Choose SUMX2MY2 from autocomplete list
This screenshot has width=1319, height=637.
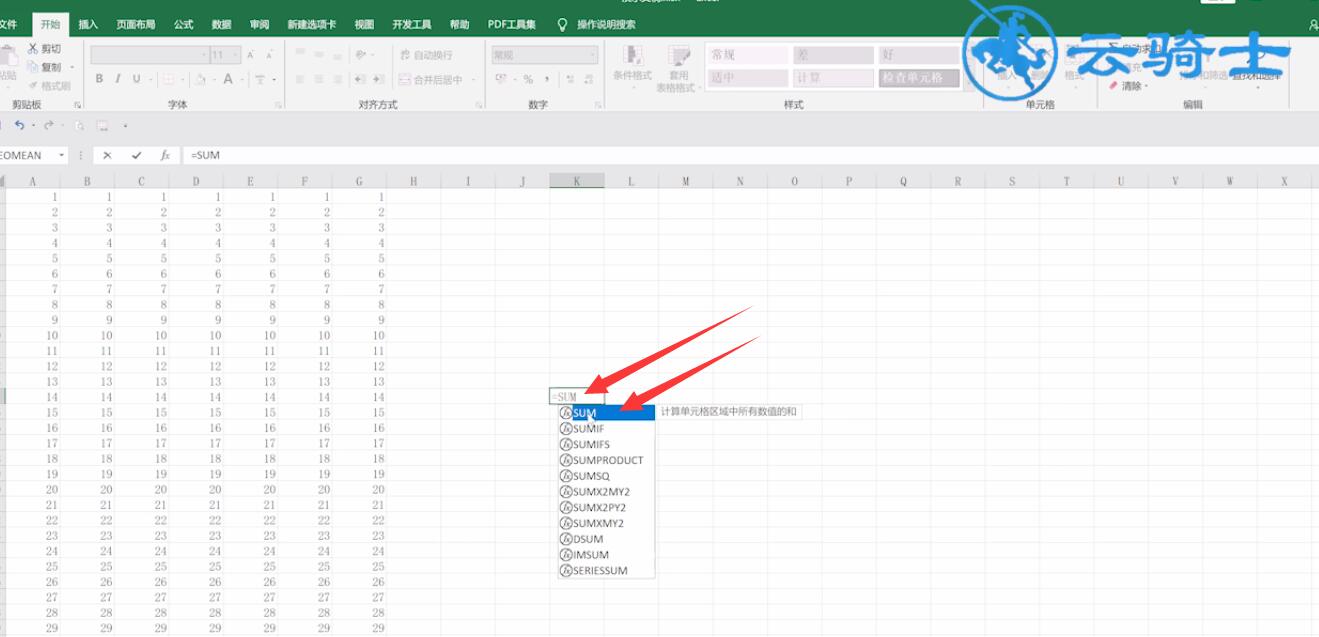coord(606,491)
